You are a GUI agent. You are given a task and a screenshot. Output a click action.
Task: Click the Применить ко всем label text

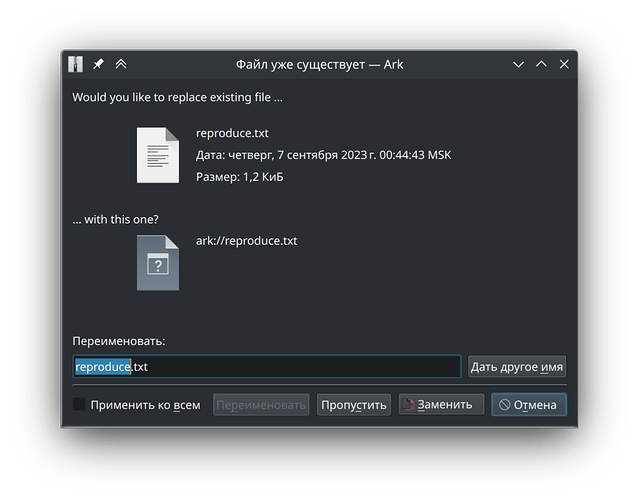(145, 405)
